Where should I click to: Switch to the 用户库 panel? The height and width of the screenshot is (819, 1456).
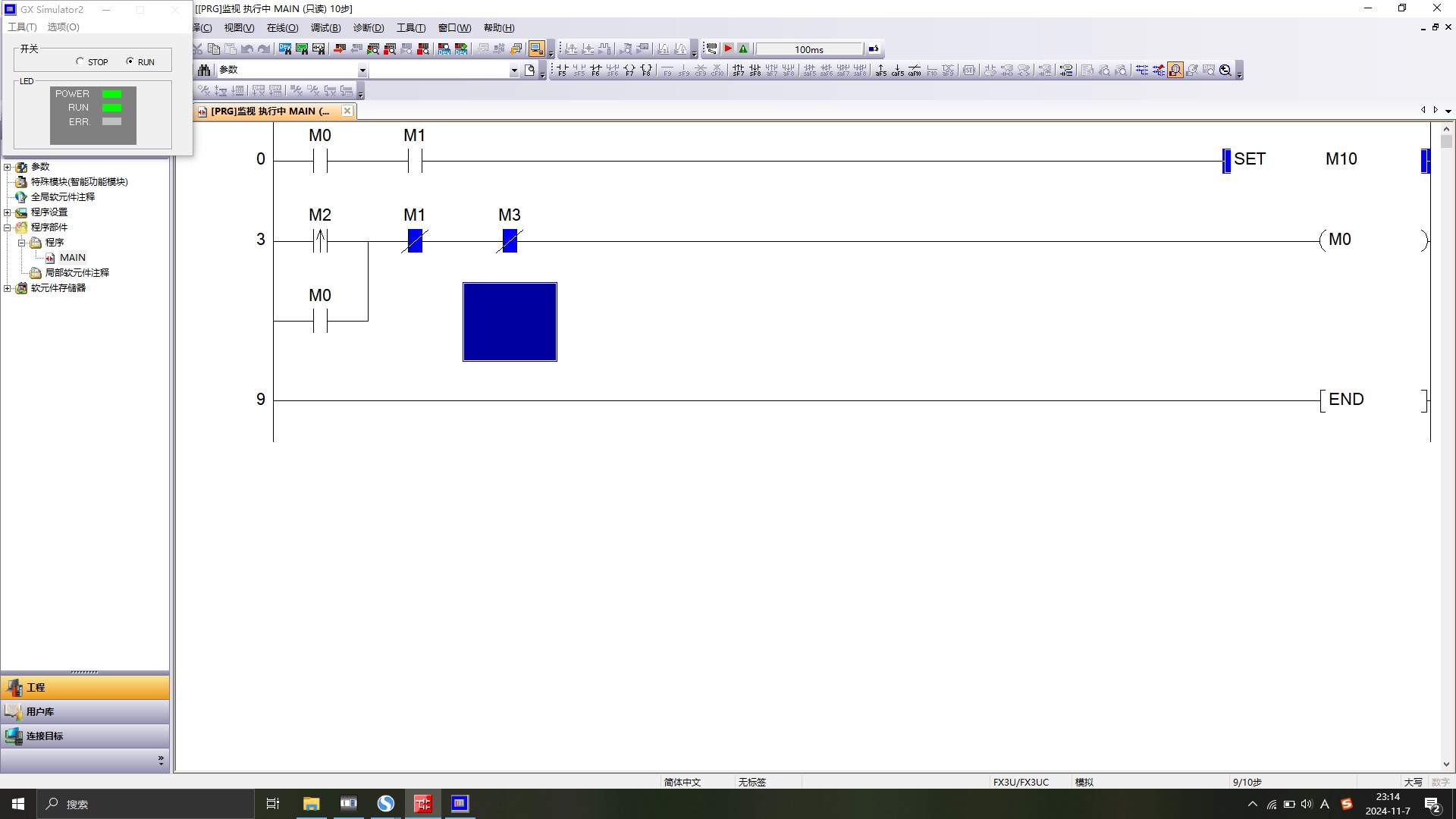point(40,712)
